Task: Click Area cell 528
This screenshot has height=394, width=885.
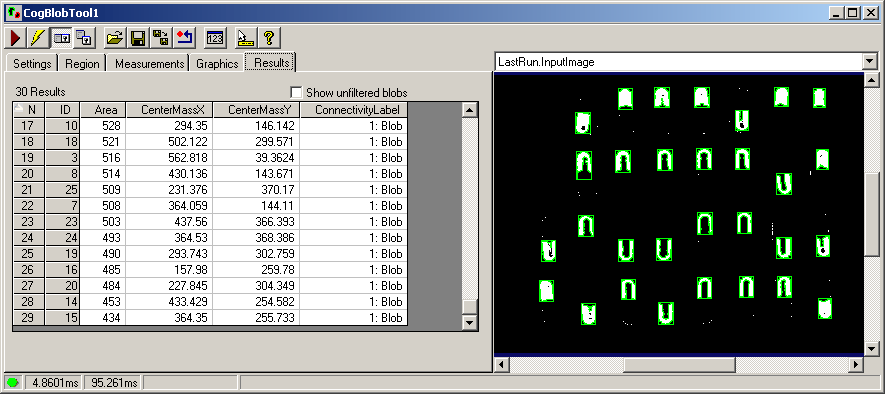Action: pos(103,126)
